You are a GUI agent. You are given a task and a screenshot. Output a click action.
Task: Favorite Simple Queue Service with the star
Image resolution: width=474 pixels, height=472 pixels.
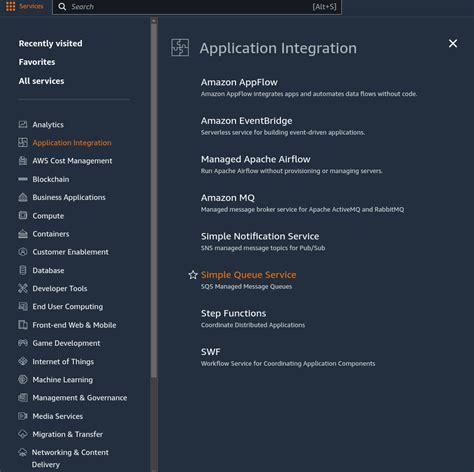click(x=193, y=275)
